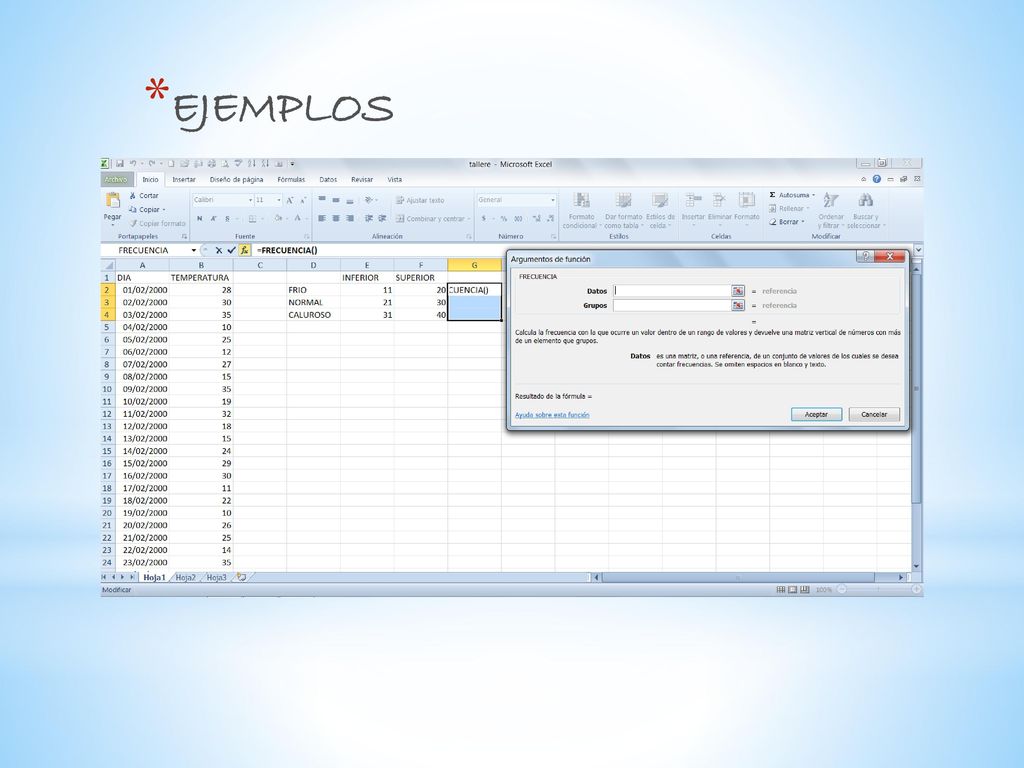
Task: Switch to Revisar ribbon tab
Action: [x=362, y=180]
